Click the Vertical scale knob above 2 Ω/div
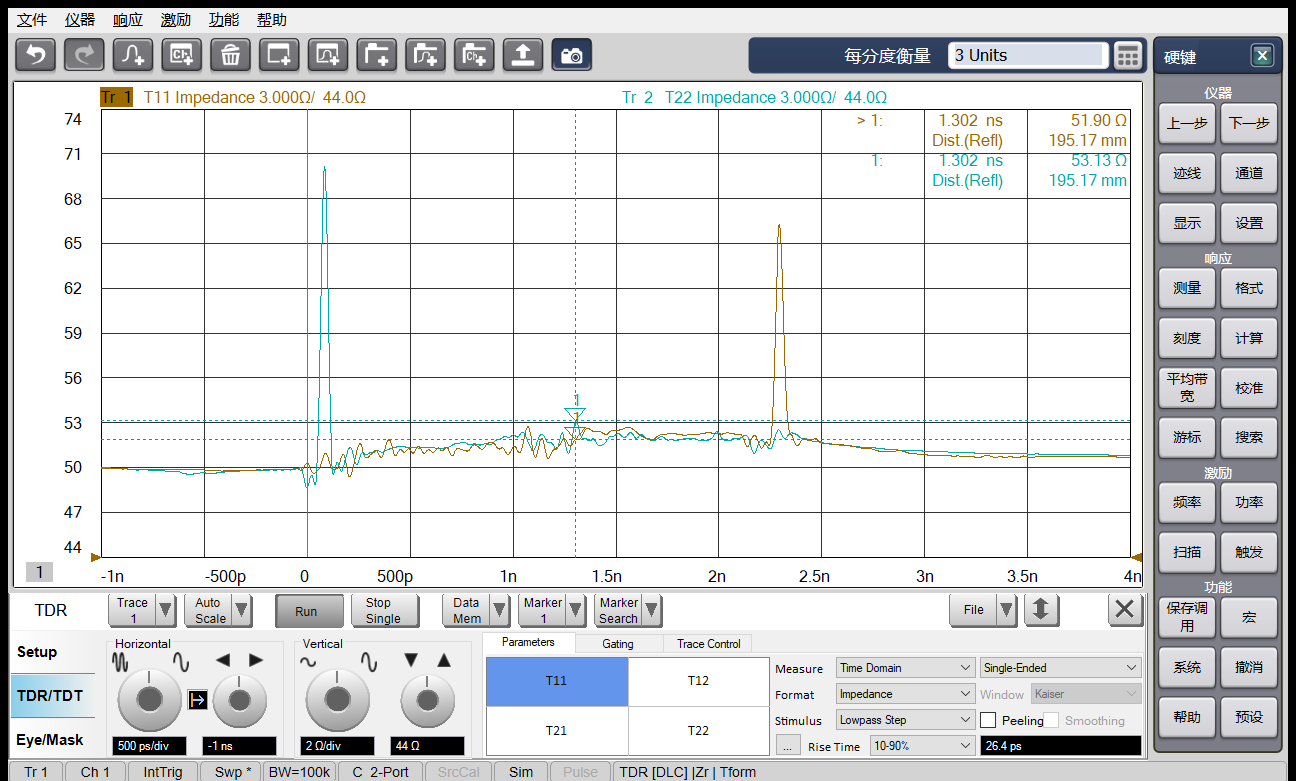The width and height of the screenshot is (1296, 781). [338, 701]
